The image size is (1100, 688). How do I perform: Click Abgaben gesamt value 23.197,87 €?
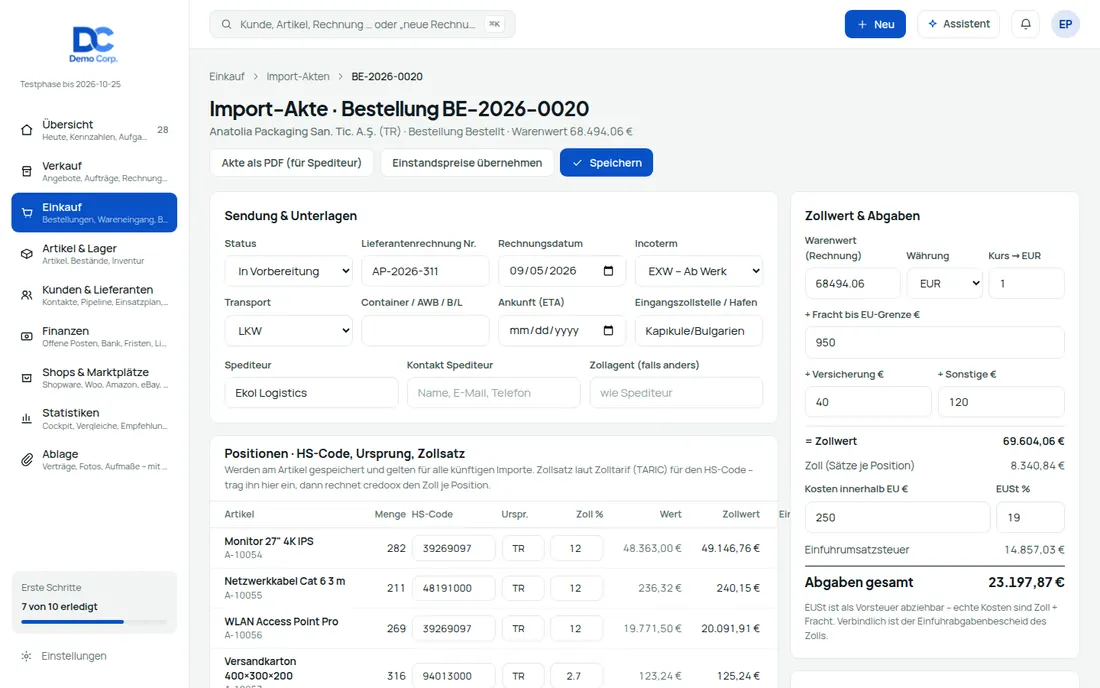[x=1026, y=582]
